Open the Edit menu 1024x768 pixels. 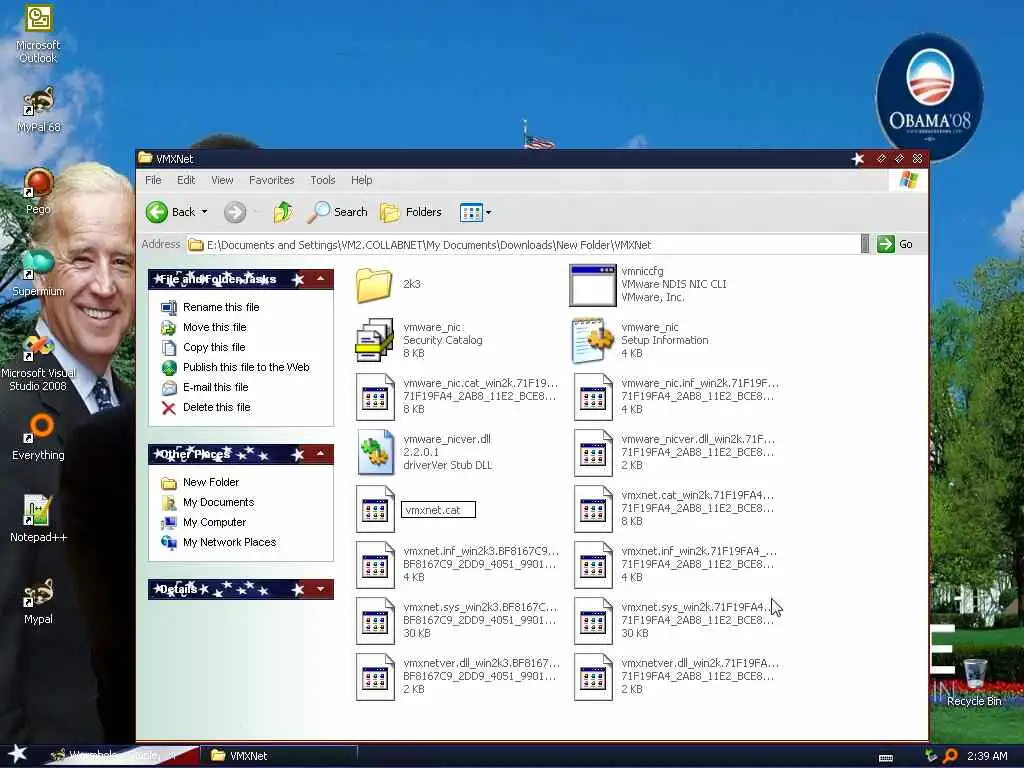click(186, 180)
